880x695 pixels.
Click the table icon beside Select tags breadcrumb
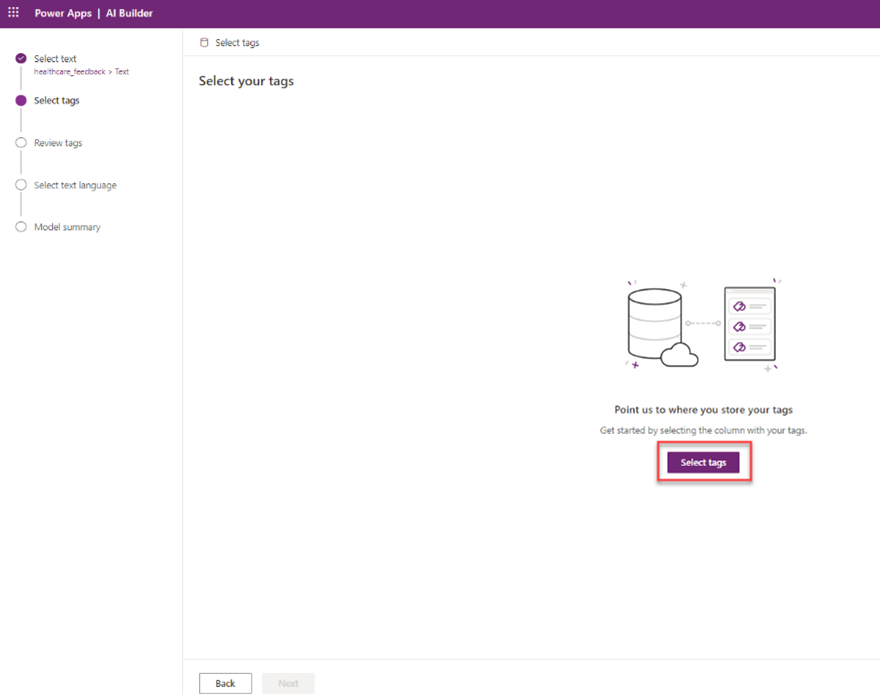pos(203,42)
